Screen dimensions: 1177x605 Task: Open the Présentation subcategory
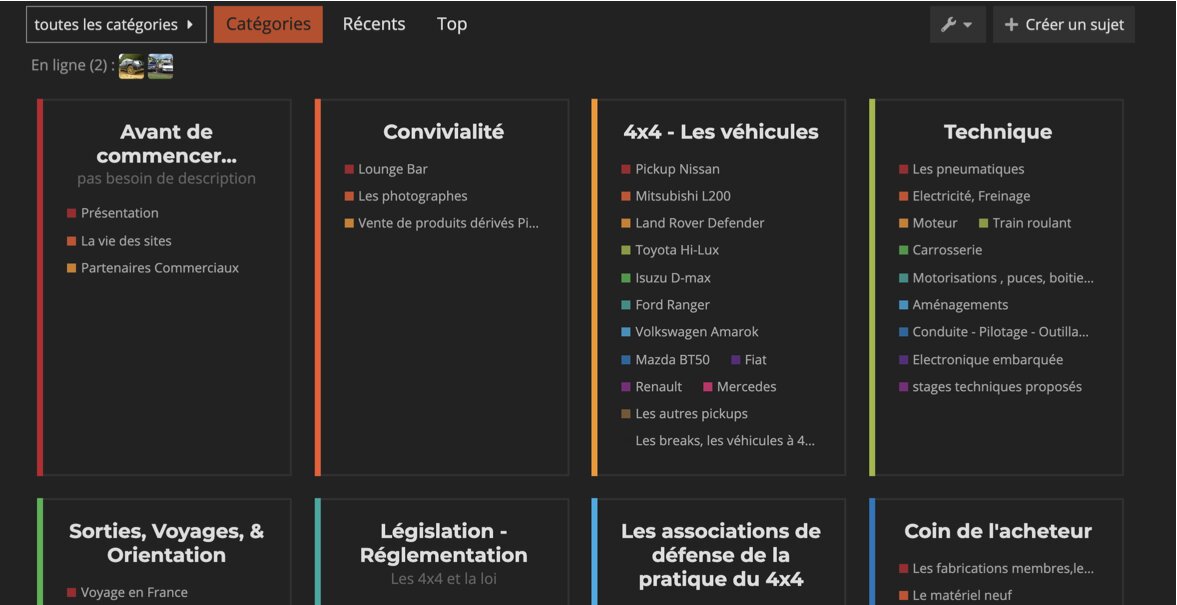coord(113,213)
